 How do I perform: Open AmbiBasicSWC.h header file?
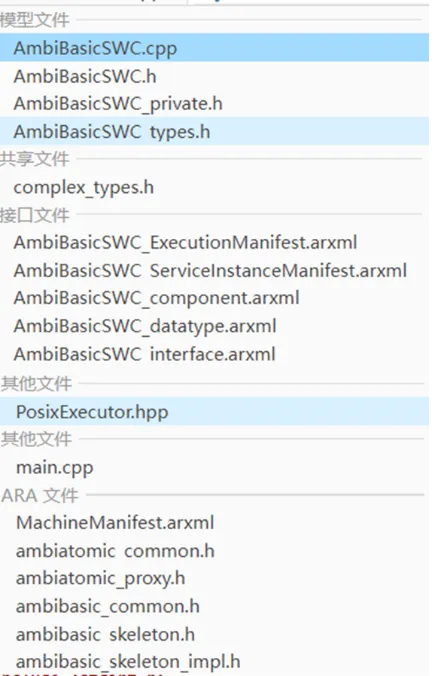pyautogui.click(x=214, y=76)
